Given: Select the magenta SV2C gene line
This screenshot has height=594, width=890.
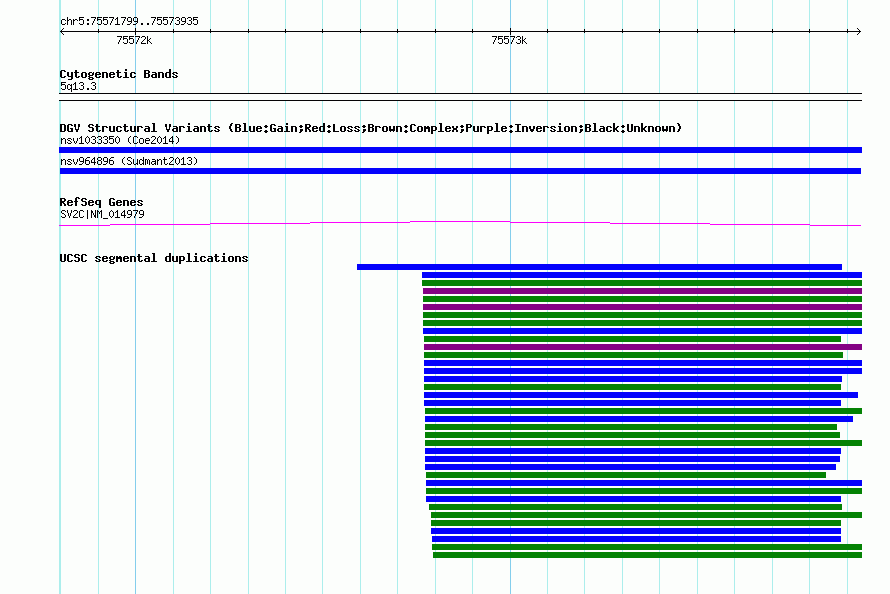Looking at the screenshot, I should pyautogui.click(x=460, y=224).
